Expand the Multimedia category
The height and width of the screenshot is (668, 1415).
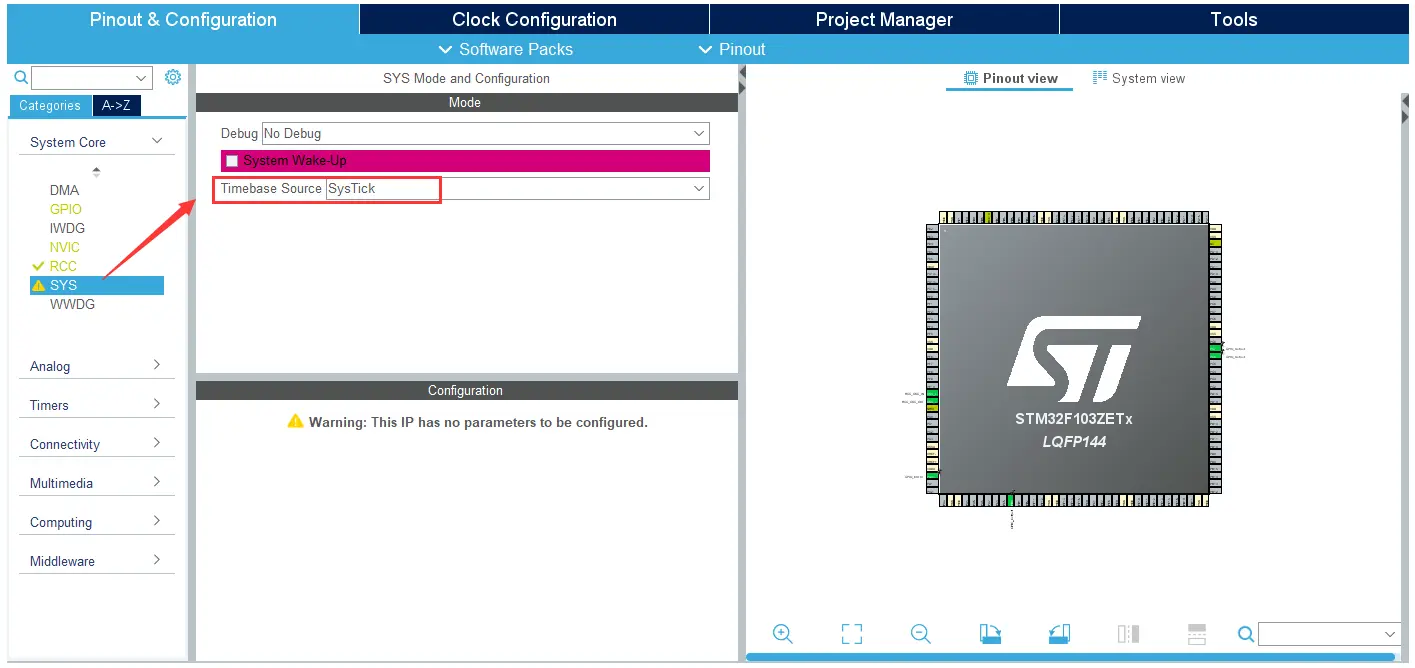(157, 482)
